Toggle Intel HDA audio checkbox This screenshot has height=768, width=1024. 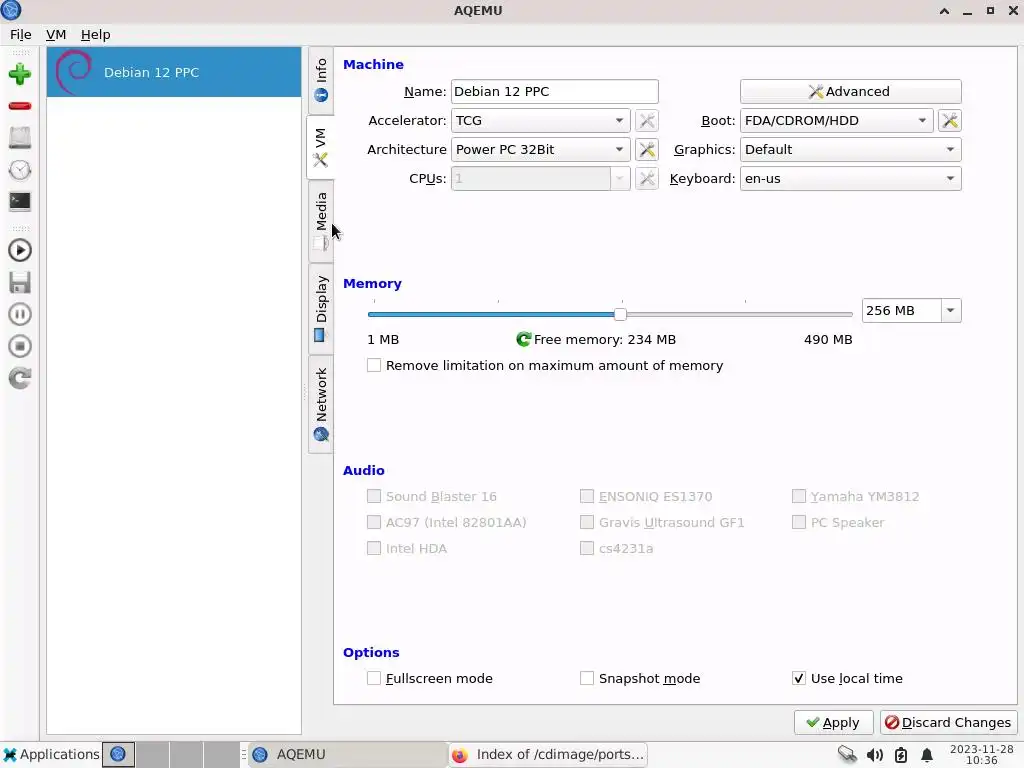[374, 549]
